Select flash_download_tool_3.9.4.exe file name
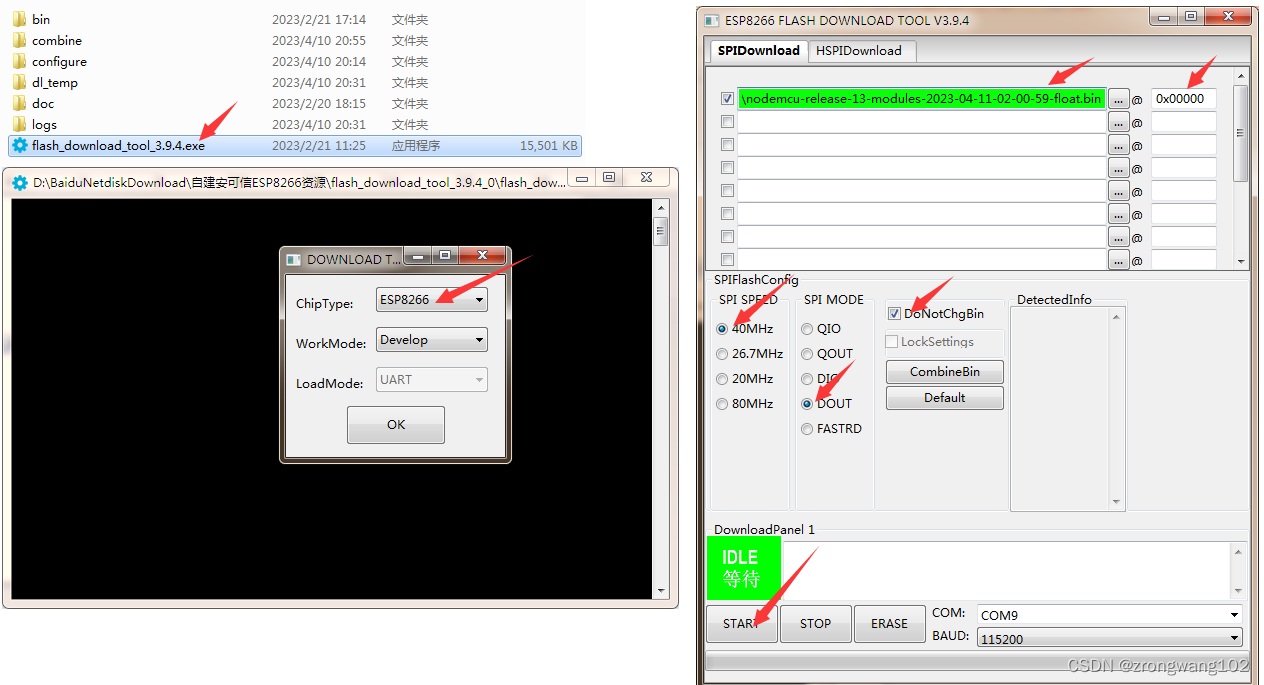This screenshot has height=685, width=1264. click(118, 145)
